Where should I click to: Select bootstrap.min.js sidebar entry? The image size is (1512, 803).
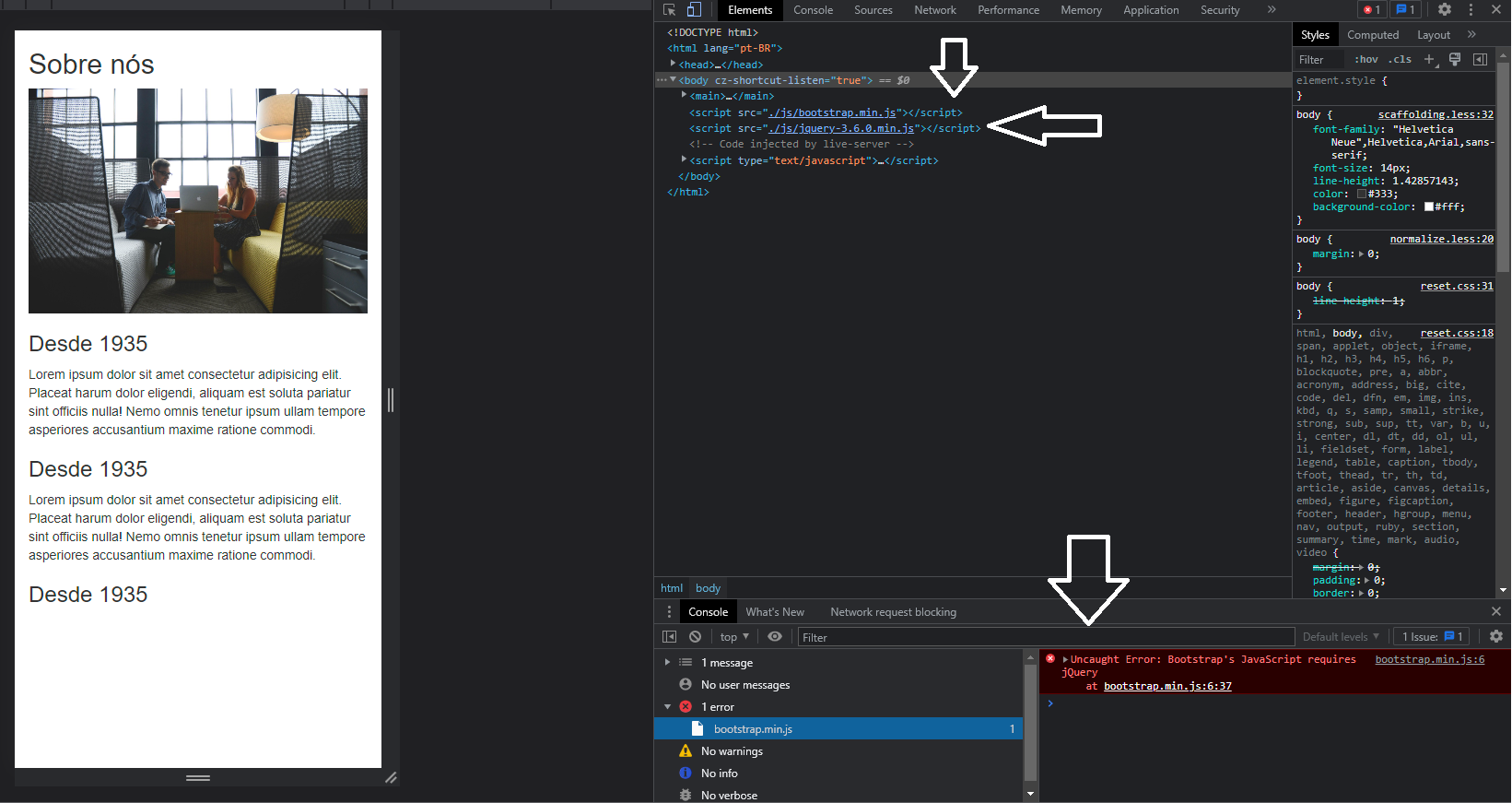coord(838,729)
